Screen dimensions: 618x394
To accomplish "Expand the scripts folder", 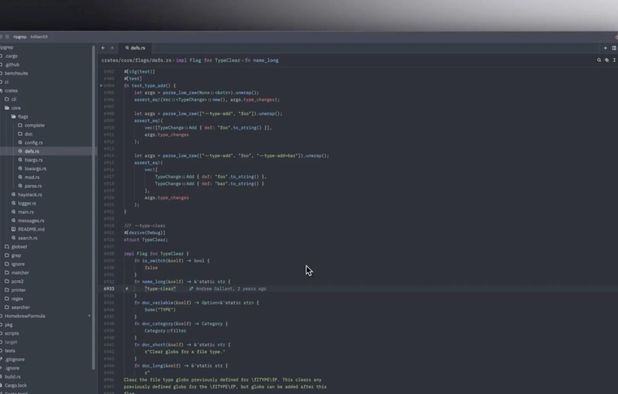I will (11, 333).
